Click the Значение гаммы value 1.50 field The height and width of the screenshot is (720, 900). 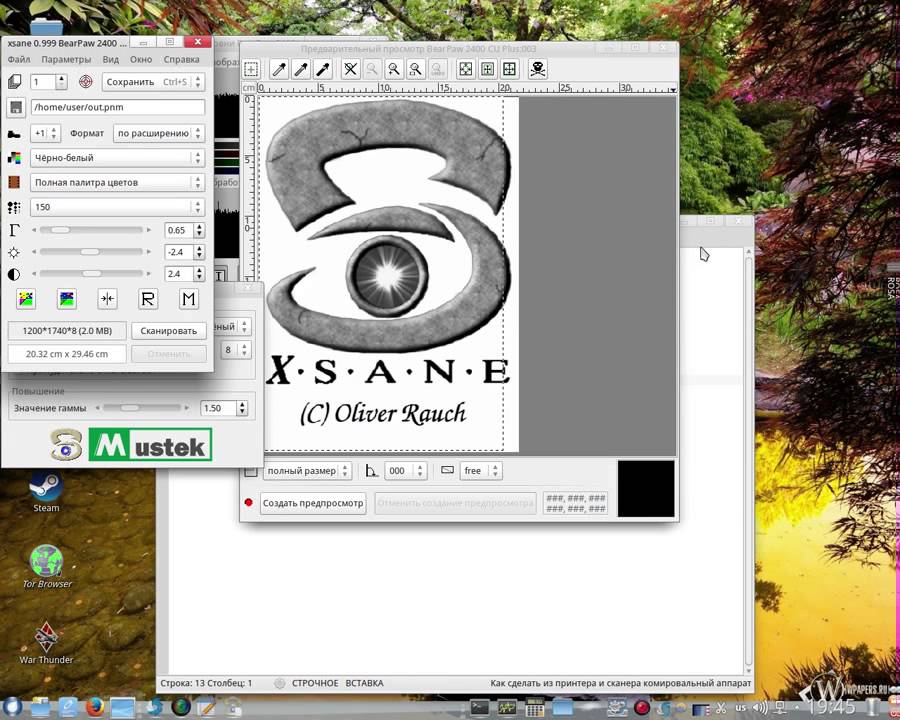pos(219,408)
